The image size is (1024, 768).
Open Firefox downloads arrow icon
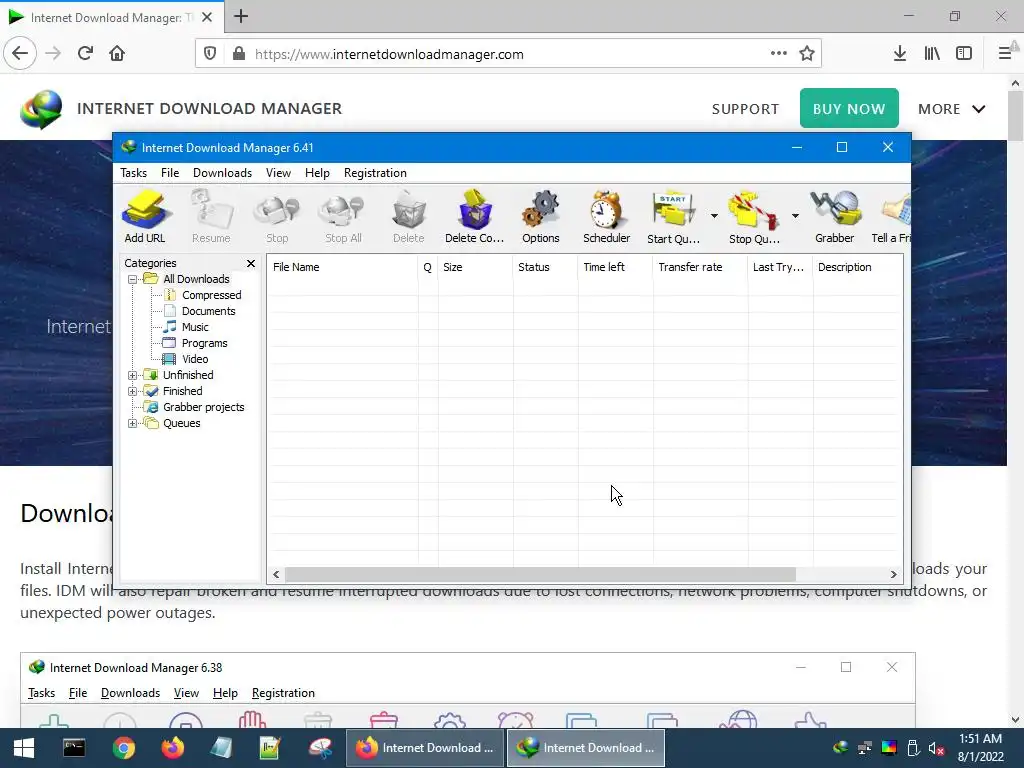coord(900,54)
